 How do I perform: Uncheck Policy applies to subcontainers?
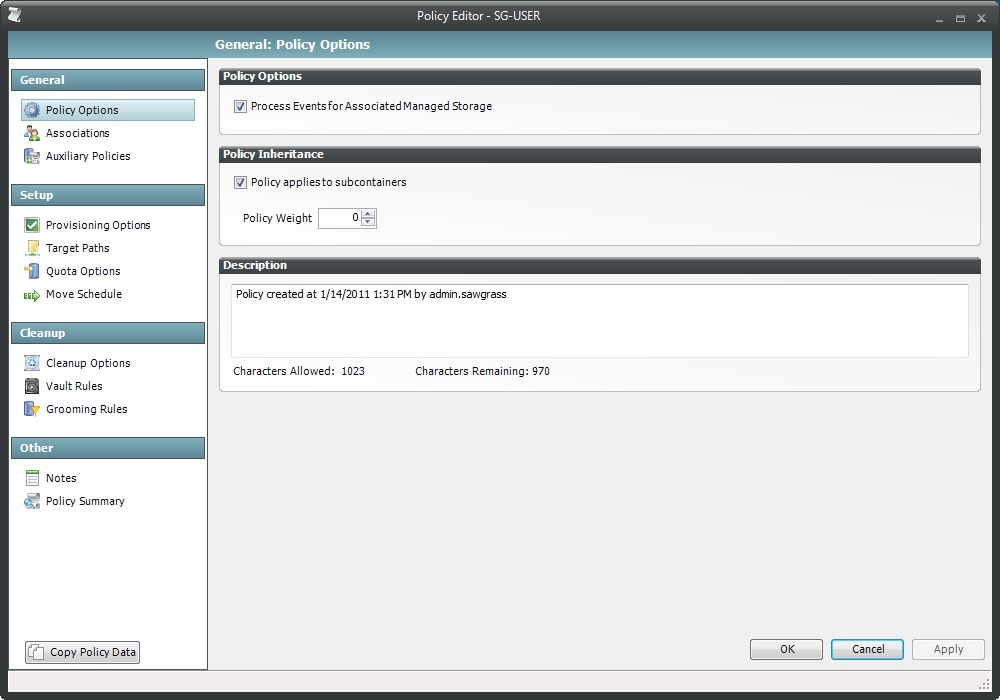pos(240,182)
